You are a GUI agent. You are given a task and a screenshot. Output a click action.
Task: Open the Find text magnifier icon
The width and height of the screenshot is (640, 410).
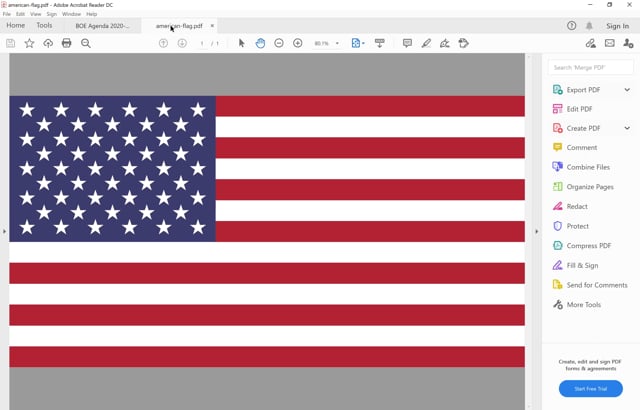click(86, 43)
